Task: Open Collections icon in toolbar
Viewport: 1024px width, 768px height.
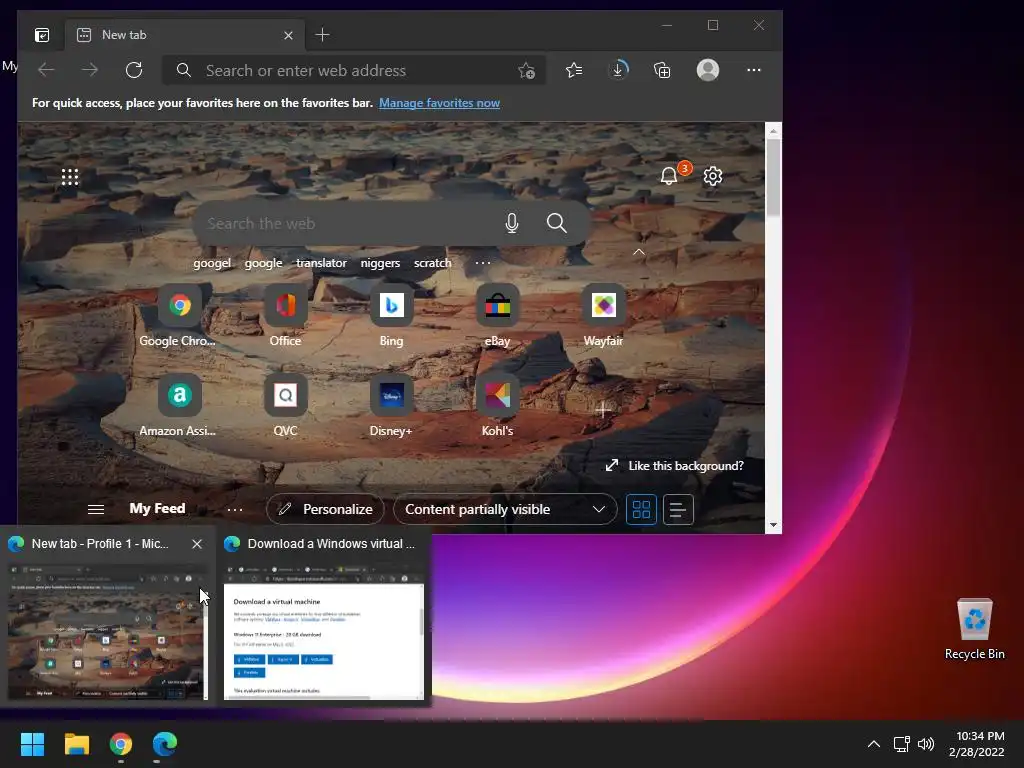Action: [662, 70]
